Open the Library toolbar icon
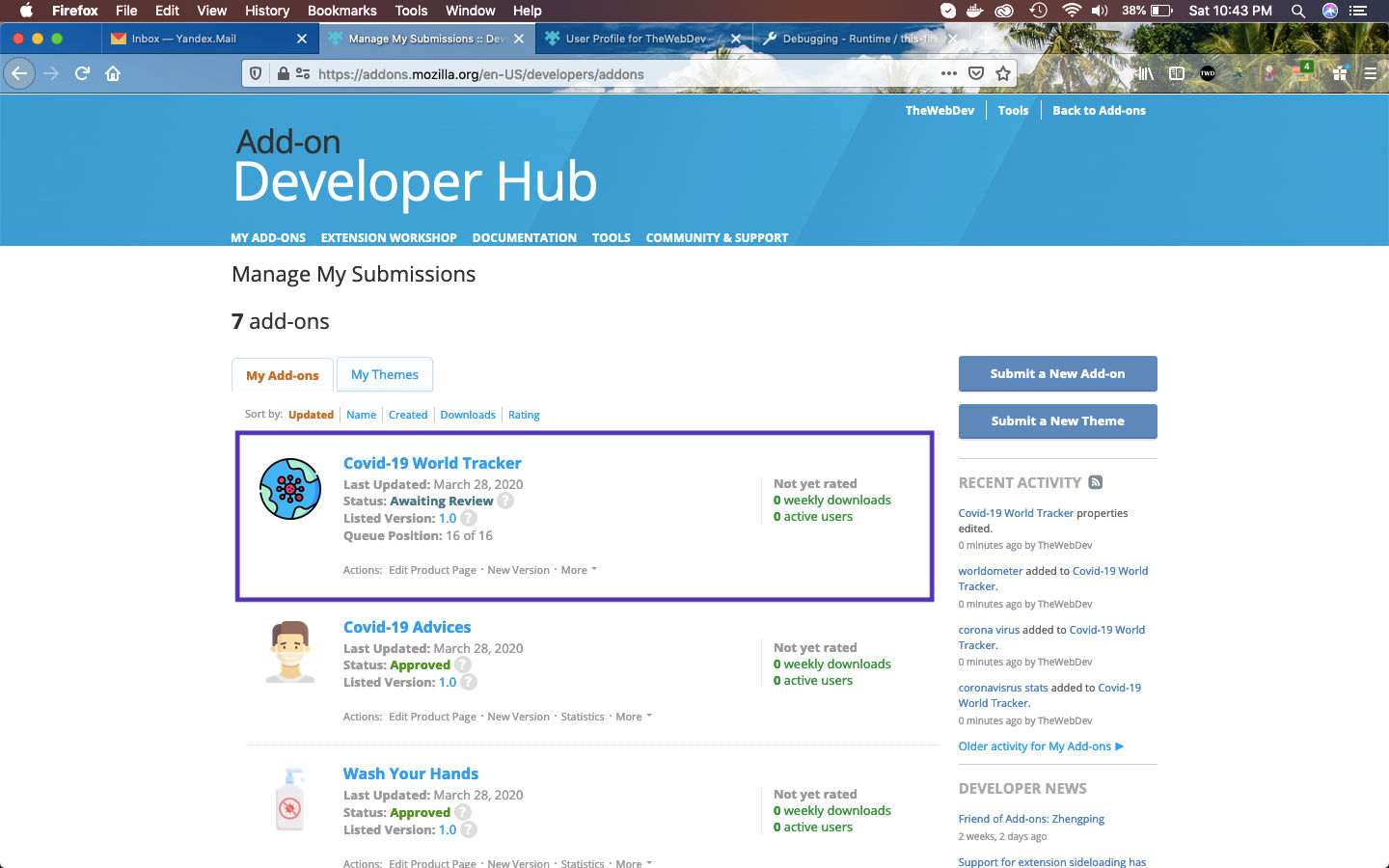 (x=1144, y=73)
